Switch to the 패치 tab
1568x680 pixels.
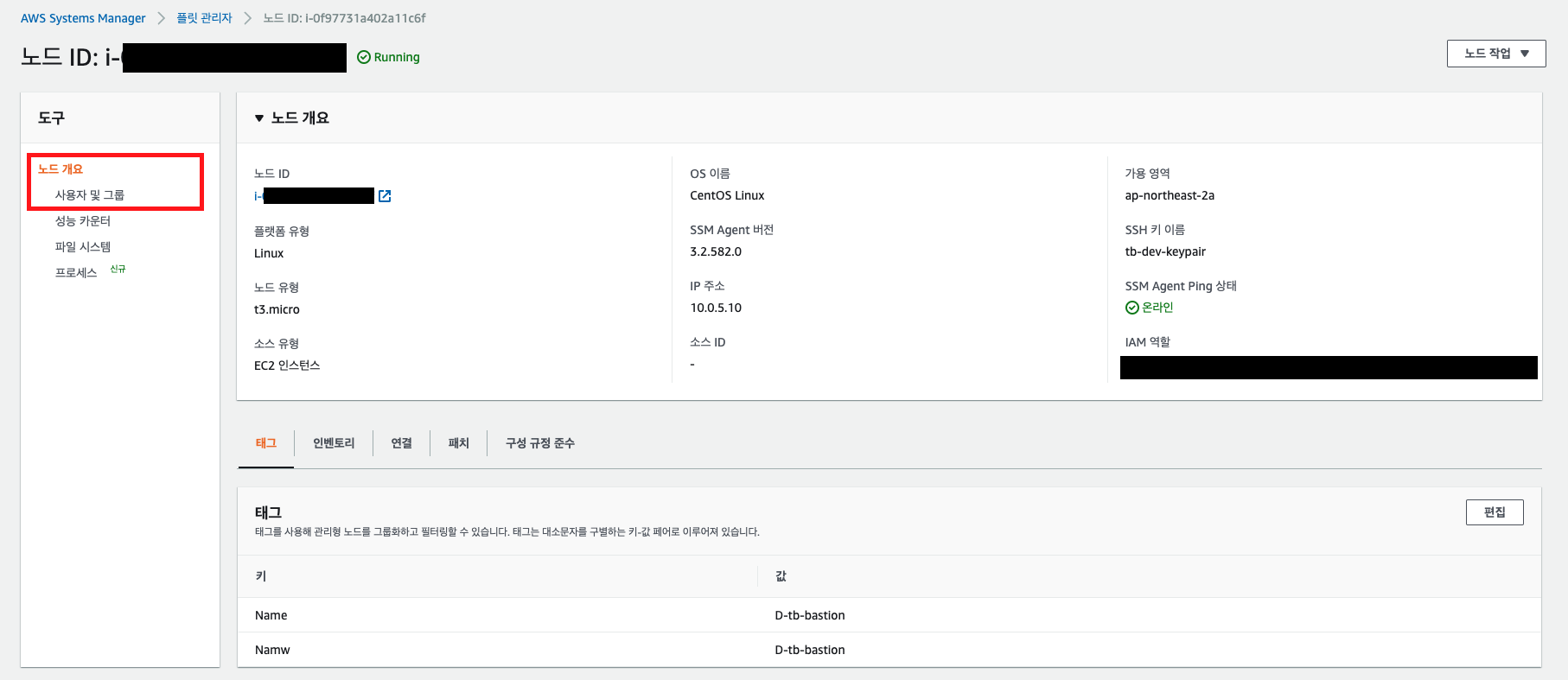(458, 443)
